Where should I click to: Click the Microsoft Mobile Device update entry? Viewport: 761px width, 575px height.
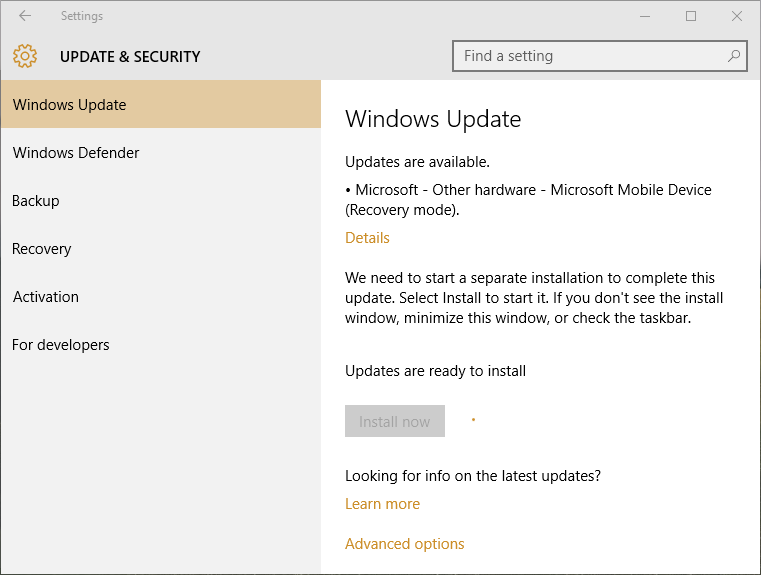click(x=528, y=199)
